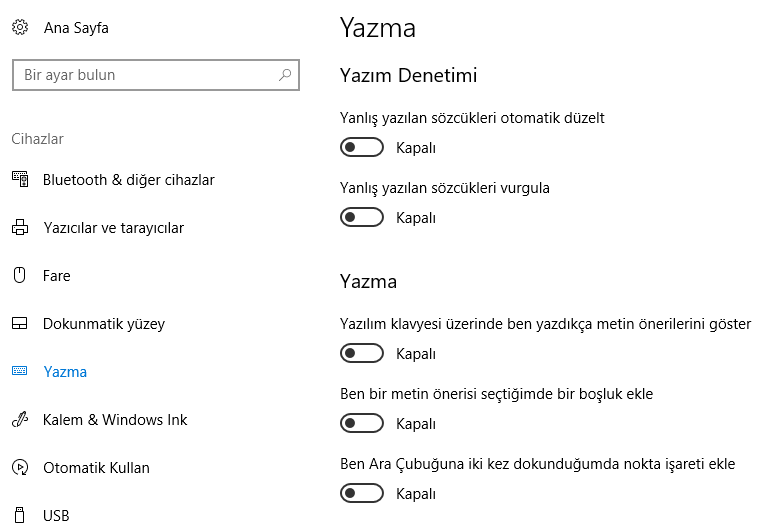Viewport: 777px width, 528px height.
Task: Click the Otomatik Kullan autoplay icon
Action: (20, 468)
